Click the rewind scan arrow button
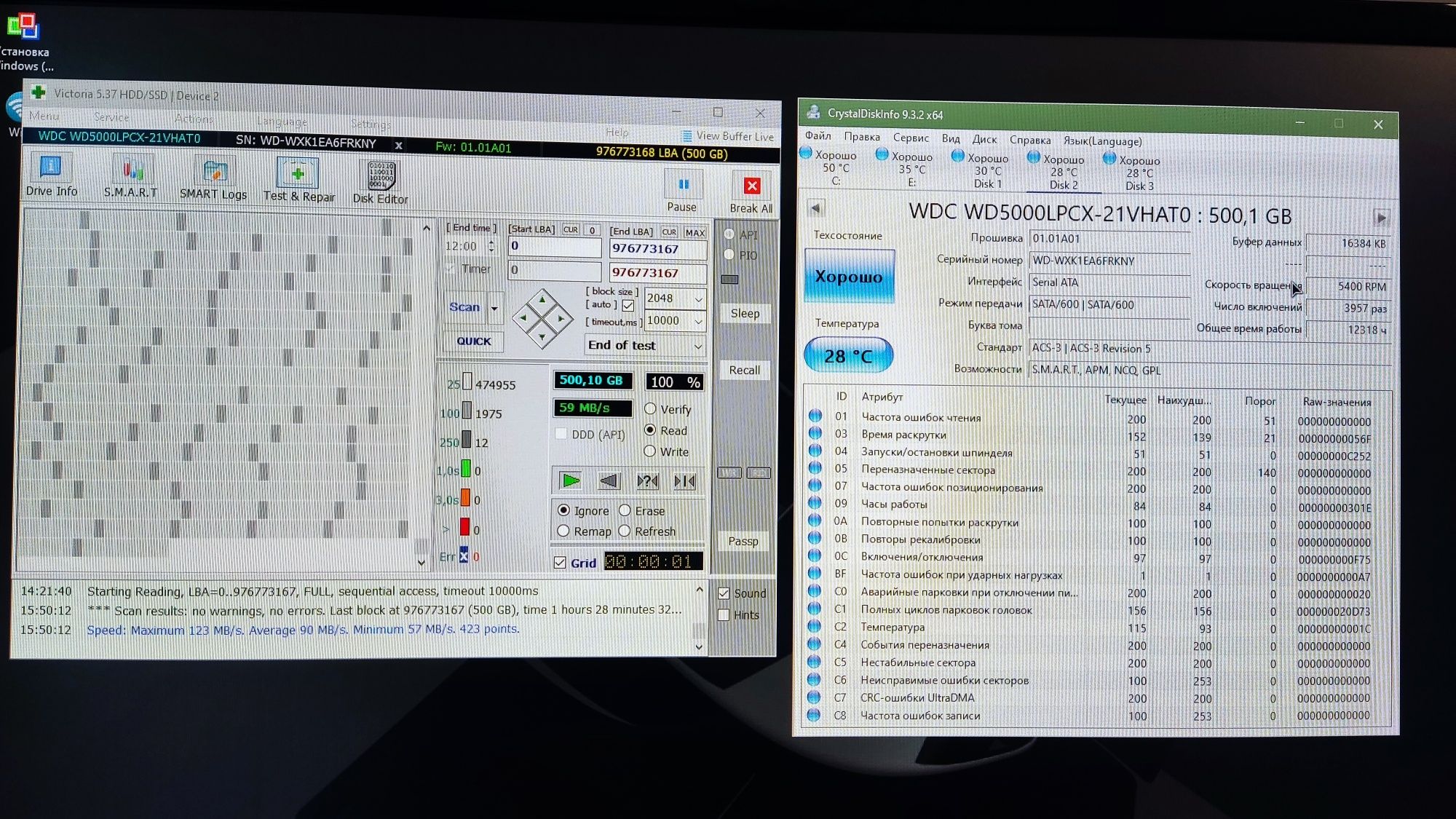The image size is (1456, 819). coord(609,480)
